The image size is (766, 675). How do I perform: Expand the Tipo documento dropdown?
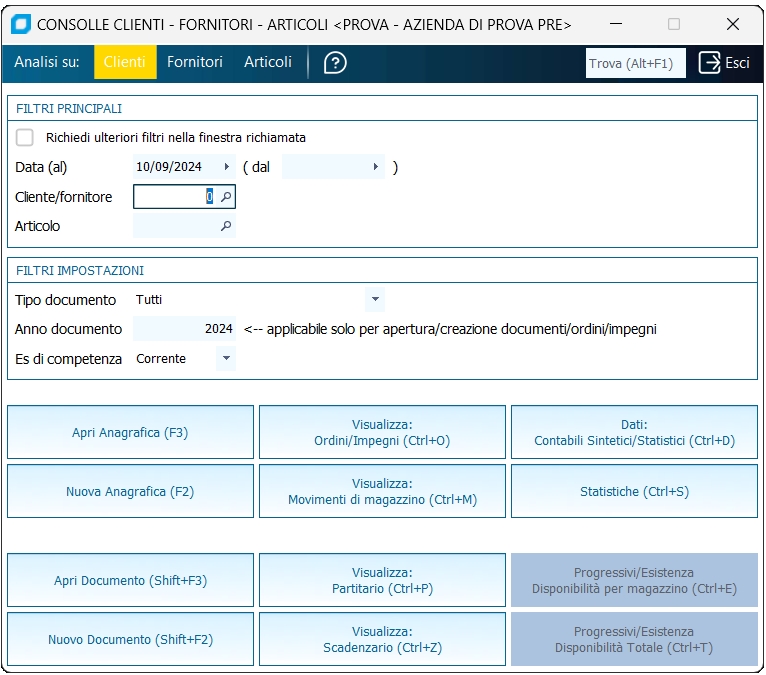374,299
